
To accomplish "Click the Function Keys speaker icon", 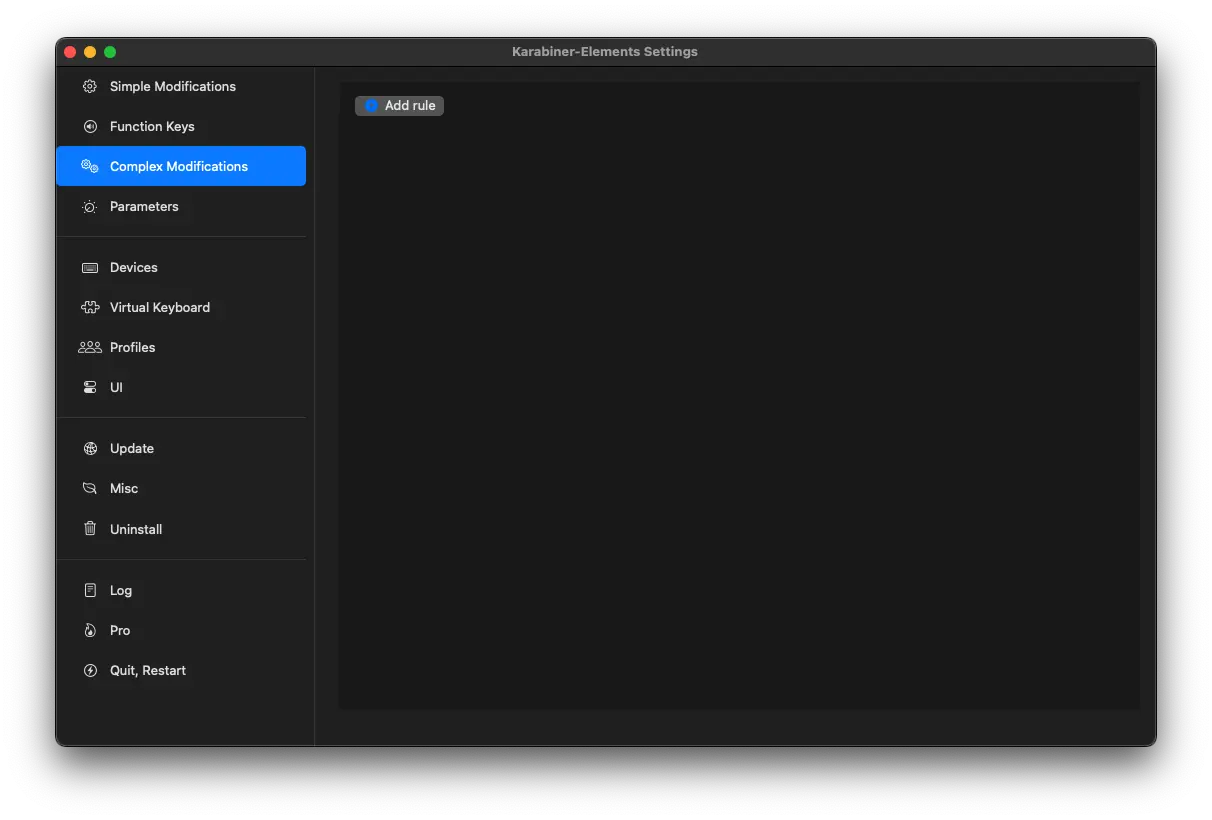I will [x=90, y=126].
